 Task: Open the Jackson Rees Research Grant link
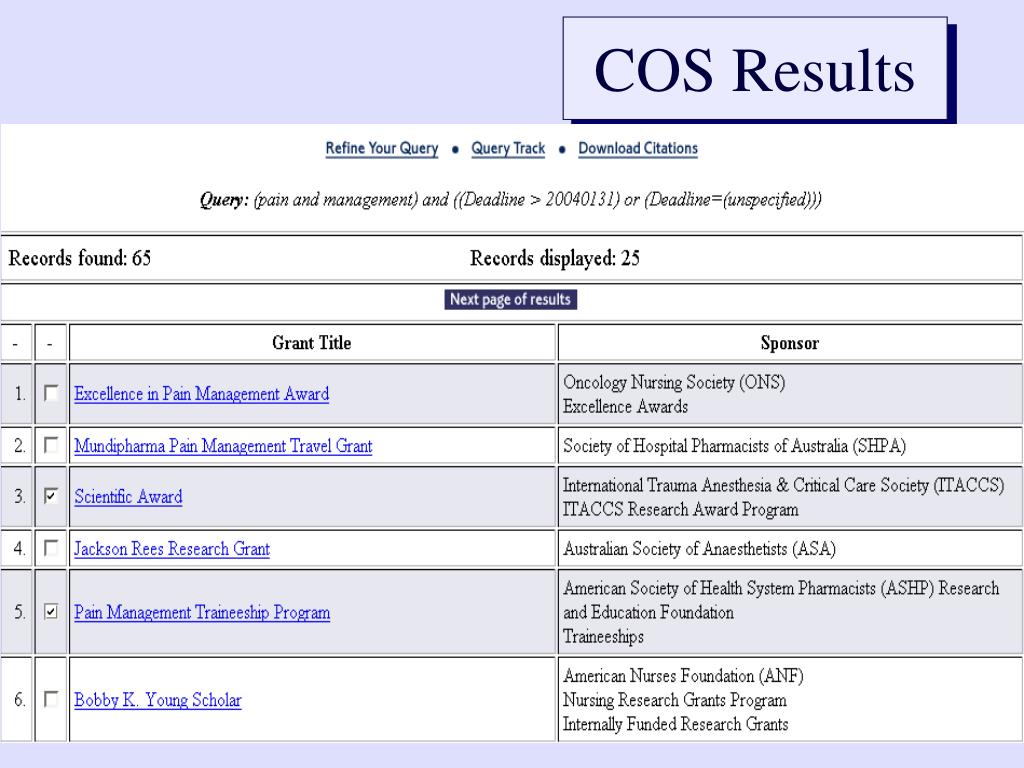[x=172, y=549]
